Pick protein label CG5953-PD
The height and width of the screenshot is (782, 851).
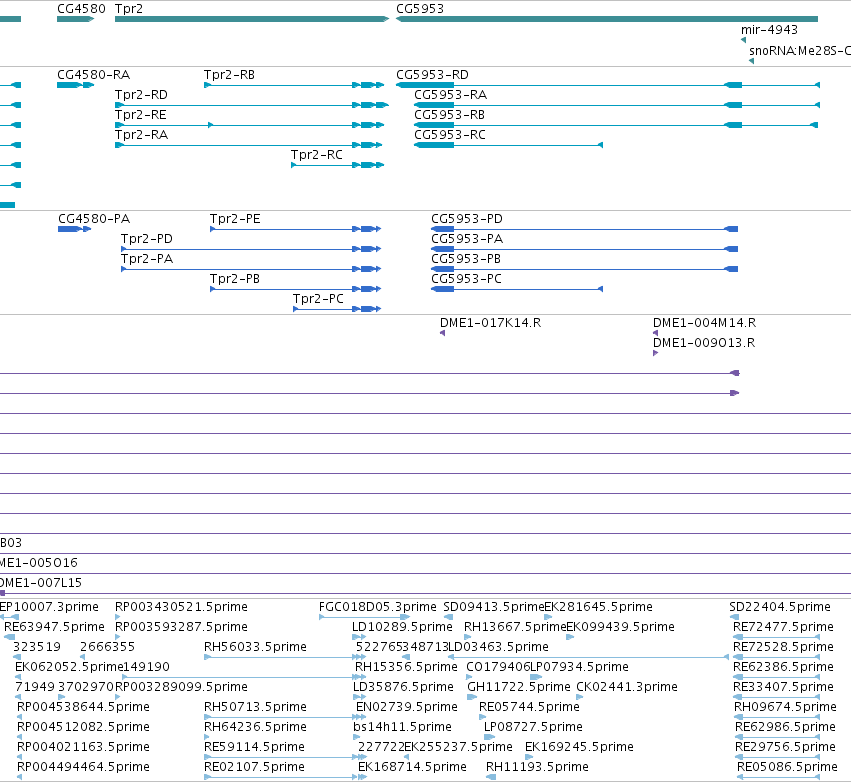(x=467, y=219)
